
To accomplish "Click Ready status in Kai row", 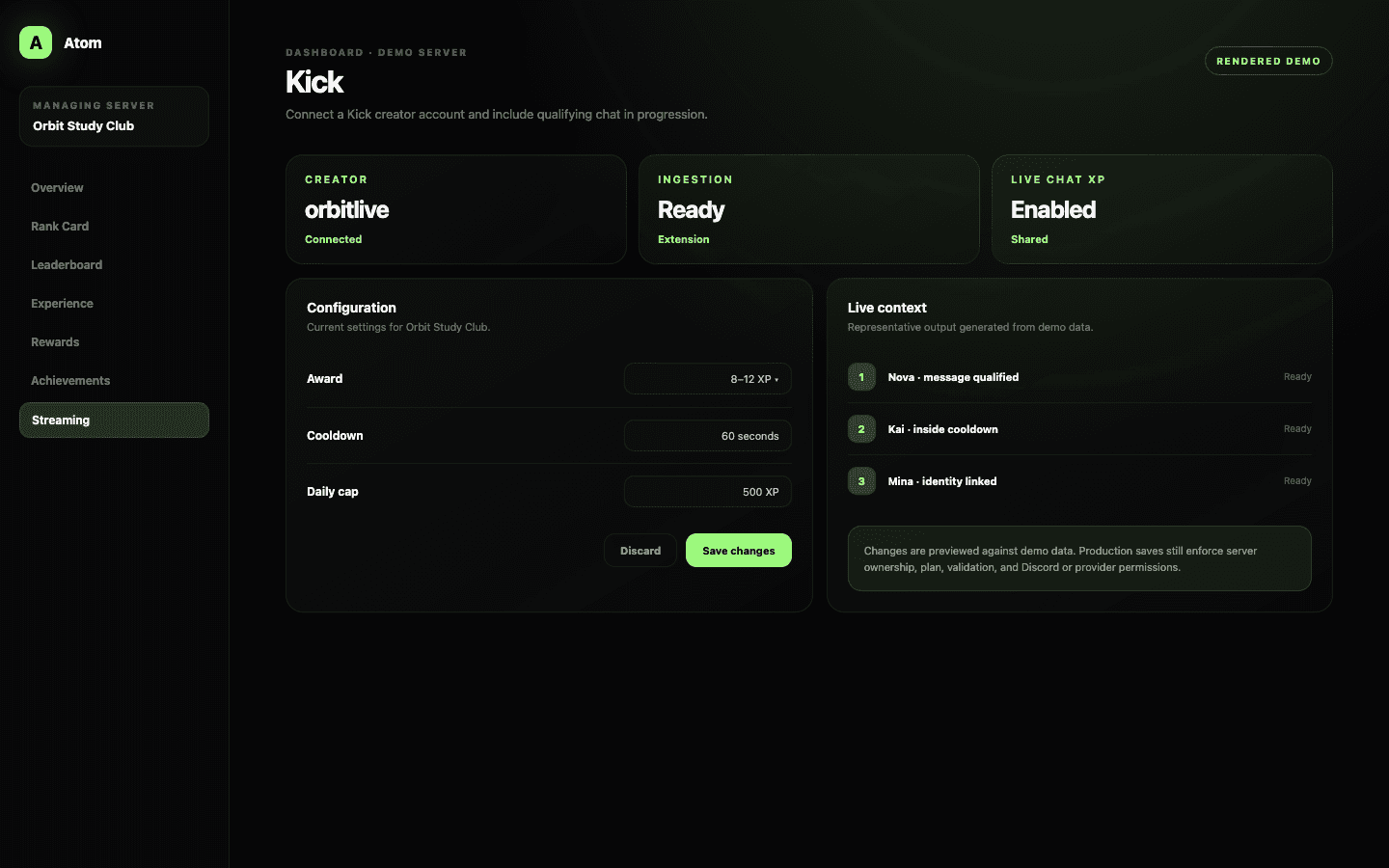I will [1297, 429].
